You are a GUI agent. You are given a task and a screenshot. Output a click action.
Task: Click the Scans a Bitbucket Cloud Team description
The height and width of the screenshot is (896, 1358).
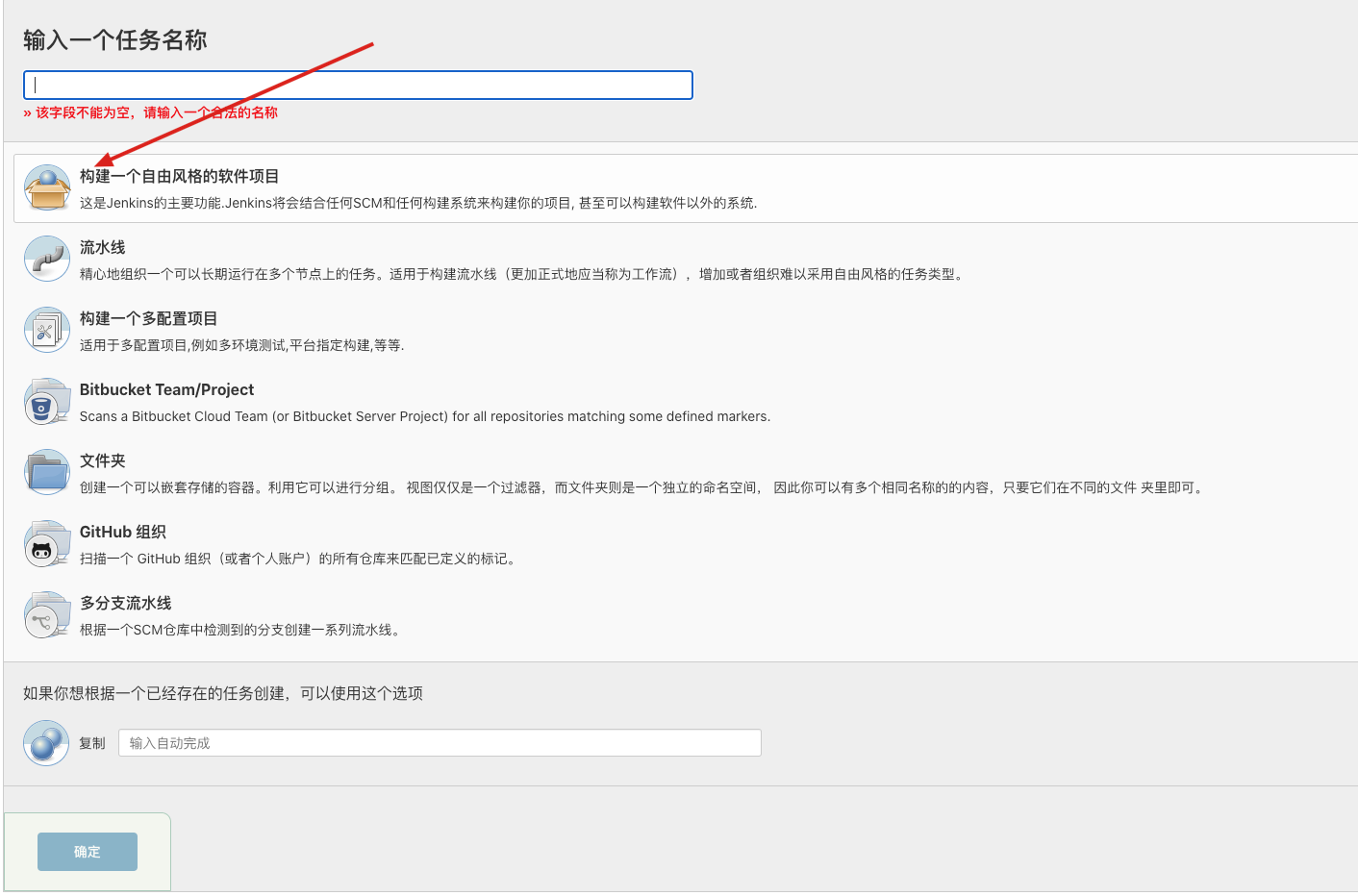coord(425,416)
